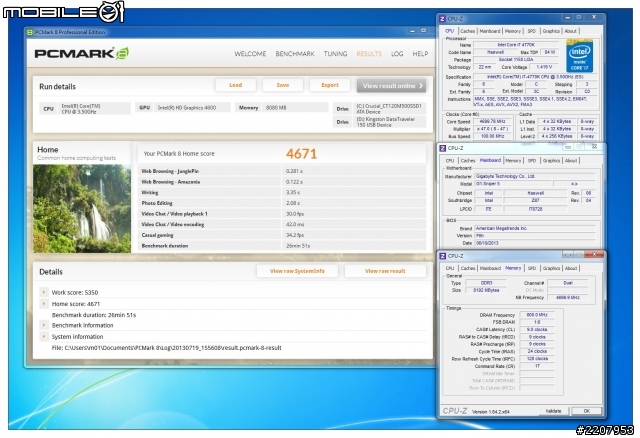Viewport: 640px width, 438px height.
Task: Click Video Chat / Video playback 1 row
Action: tap(282, 213)
